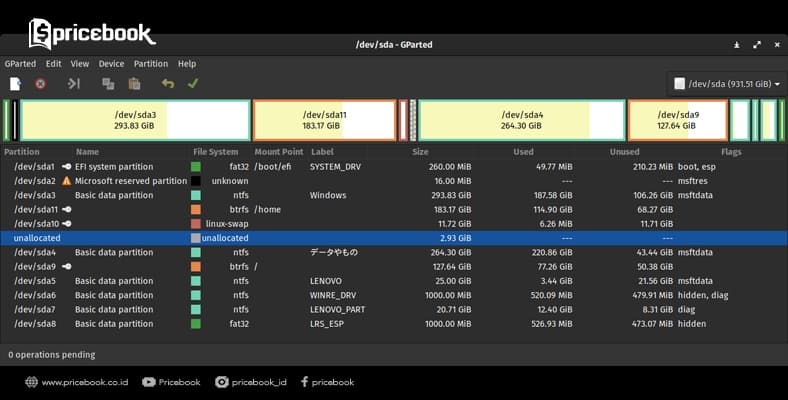Viewport: 788px width, 400px height.
Task: Click the /boot/efi mount point cell
Action: pos(273,167)
